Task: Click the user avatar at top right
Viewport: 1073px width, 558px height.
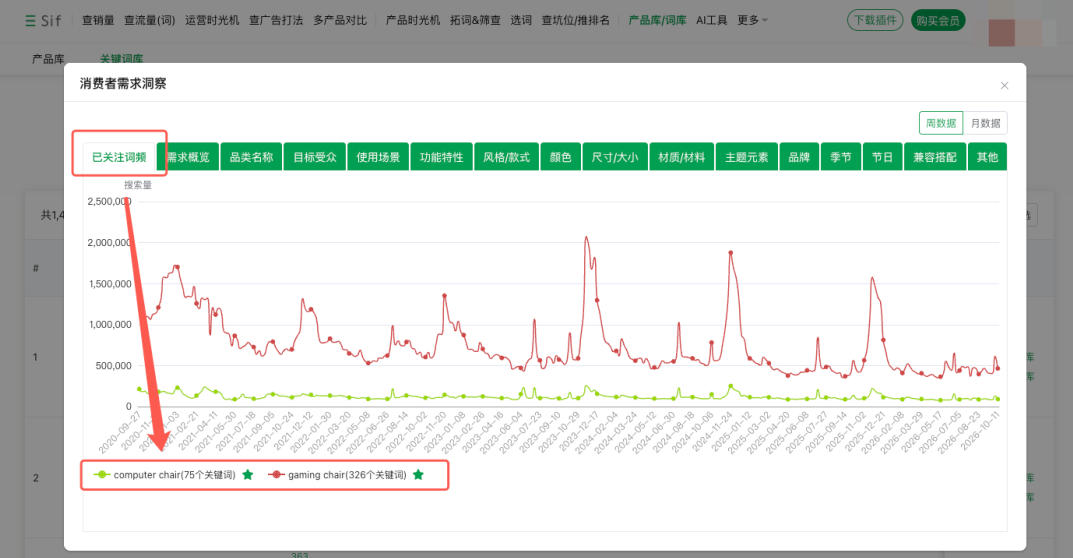Action: click(x=1002, y=33)
